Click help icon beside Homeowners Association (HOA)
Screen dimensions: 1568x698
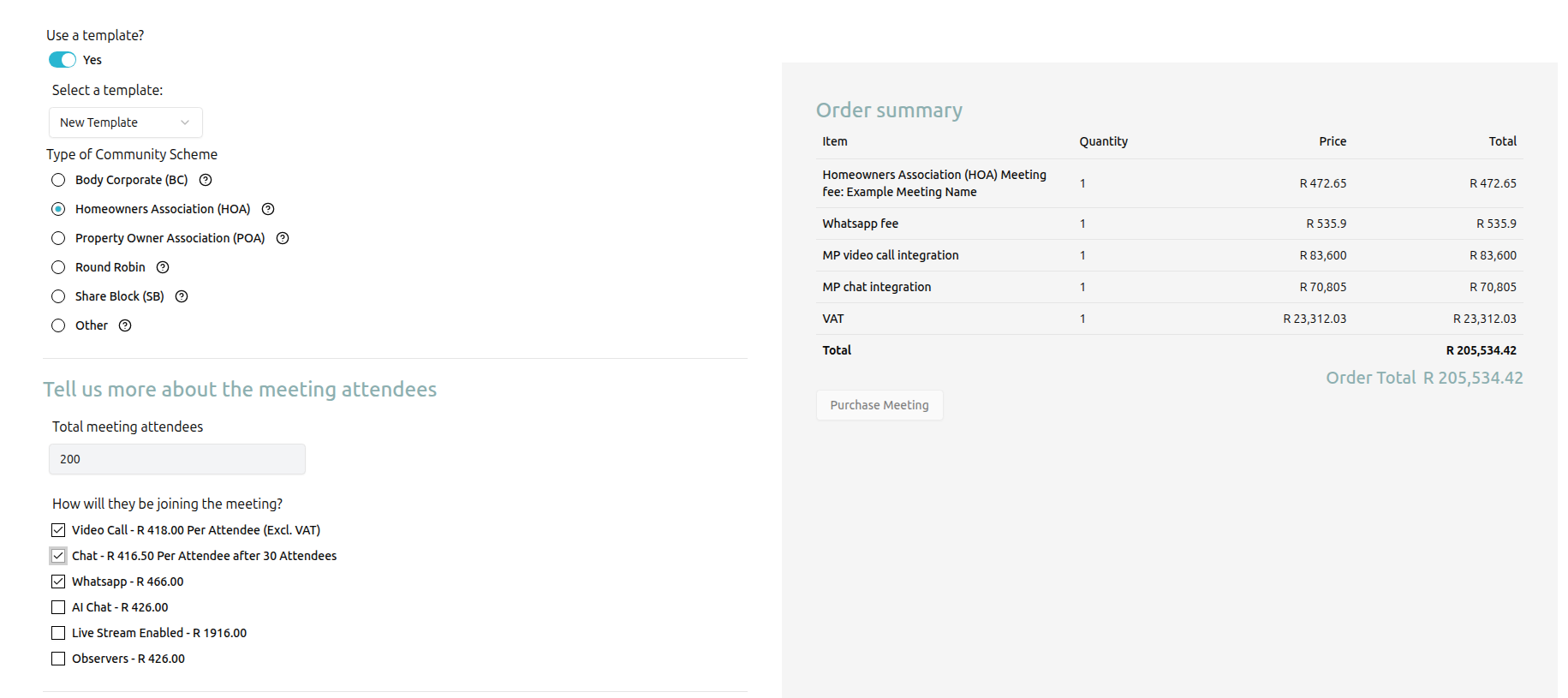pos(268,209)
